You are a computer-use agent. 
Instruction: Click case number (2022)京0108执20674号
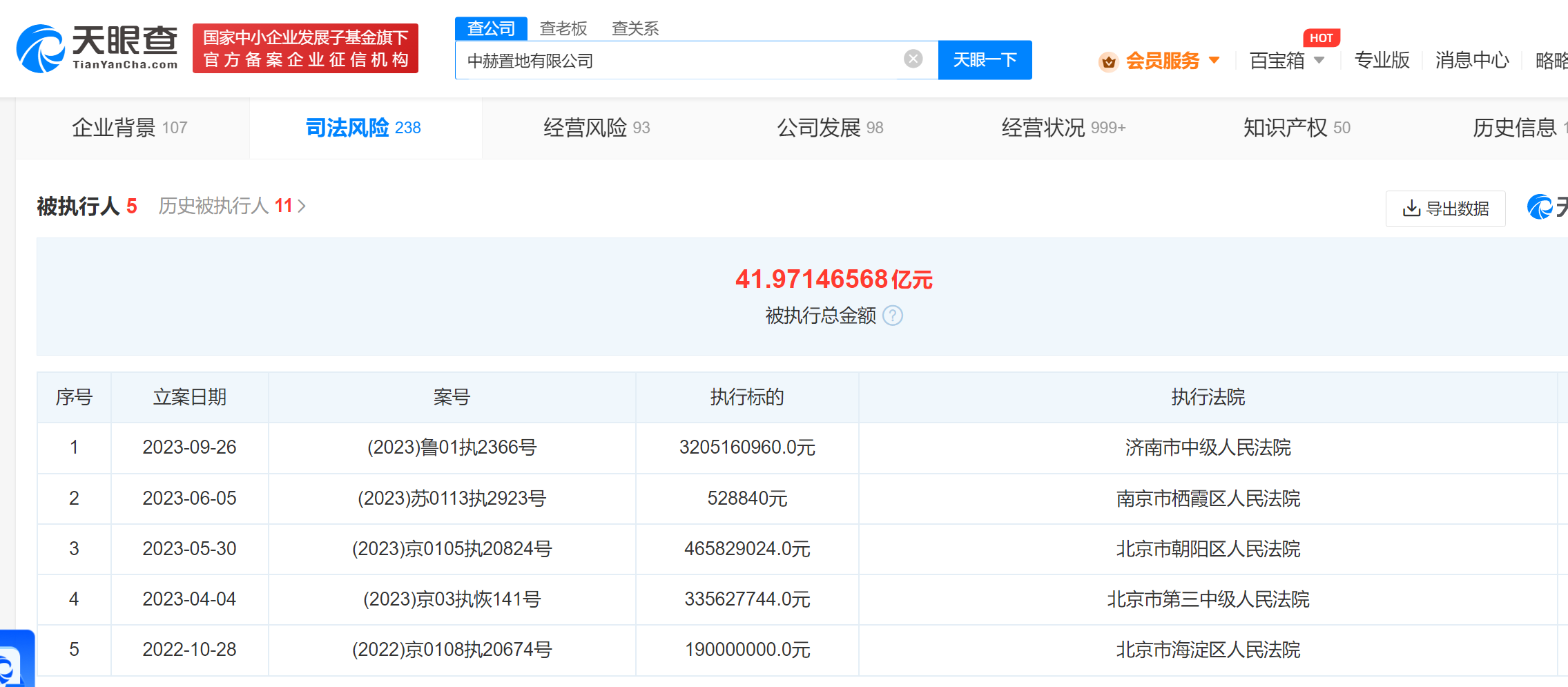[x=452, y=649]
